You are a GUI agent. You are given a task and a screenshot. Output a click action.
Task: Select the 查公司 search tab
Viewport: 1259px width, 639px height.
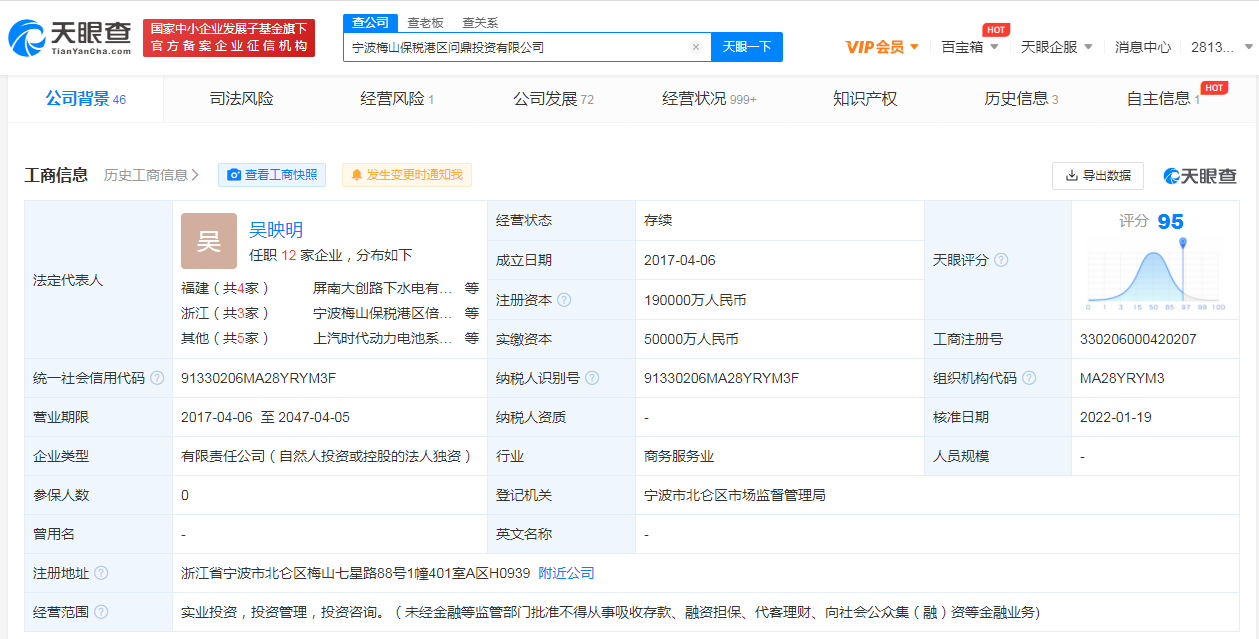370,22
